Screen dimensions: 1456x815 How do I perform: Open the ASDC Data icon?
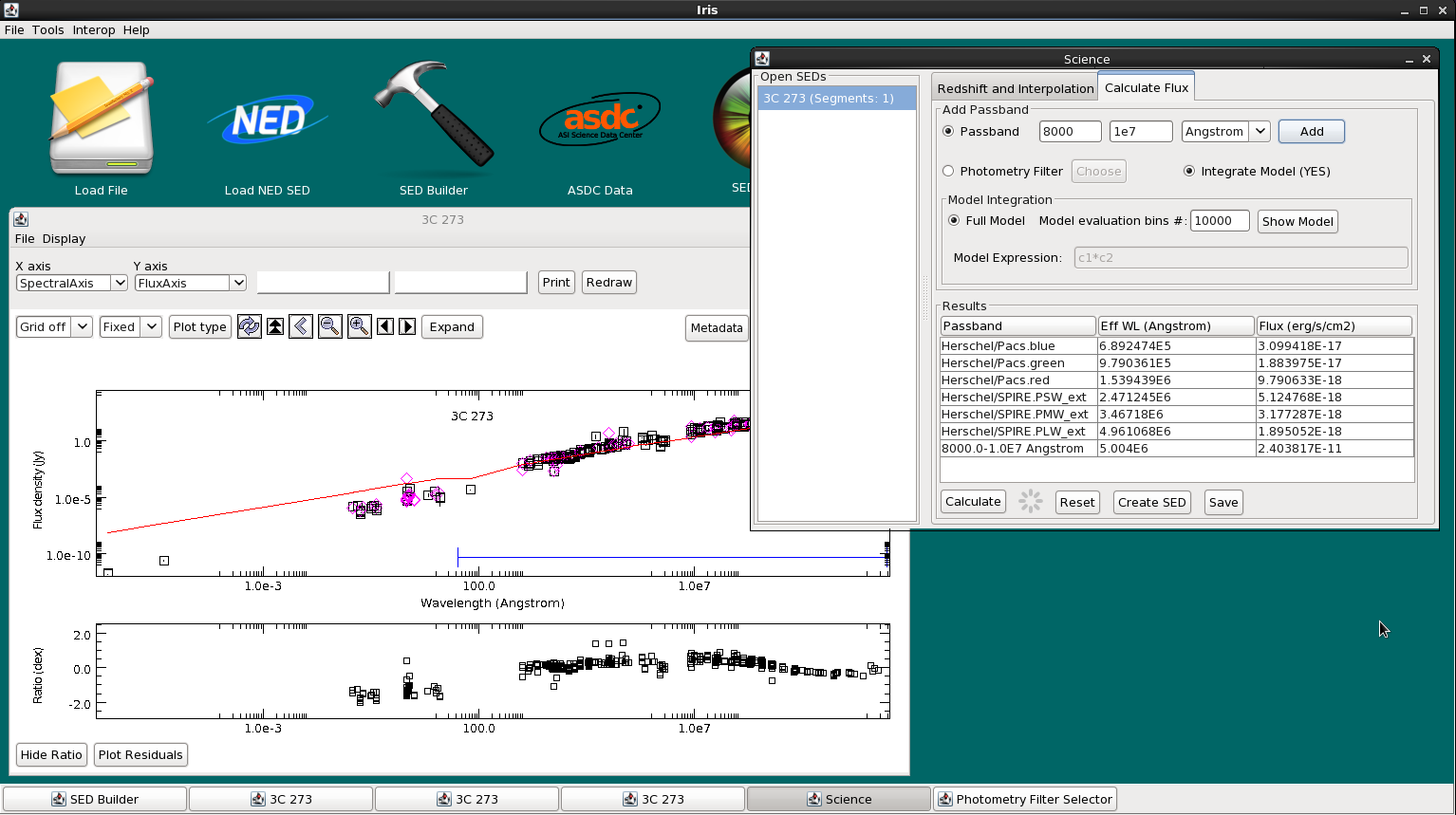click(x=600, y=120)
